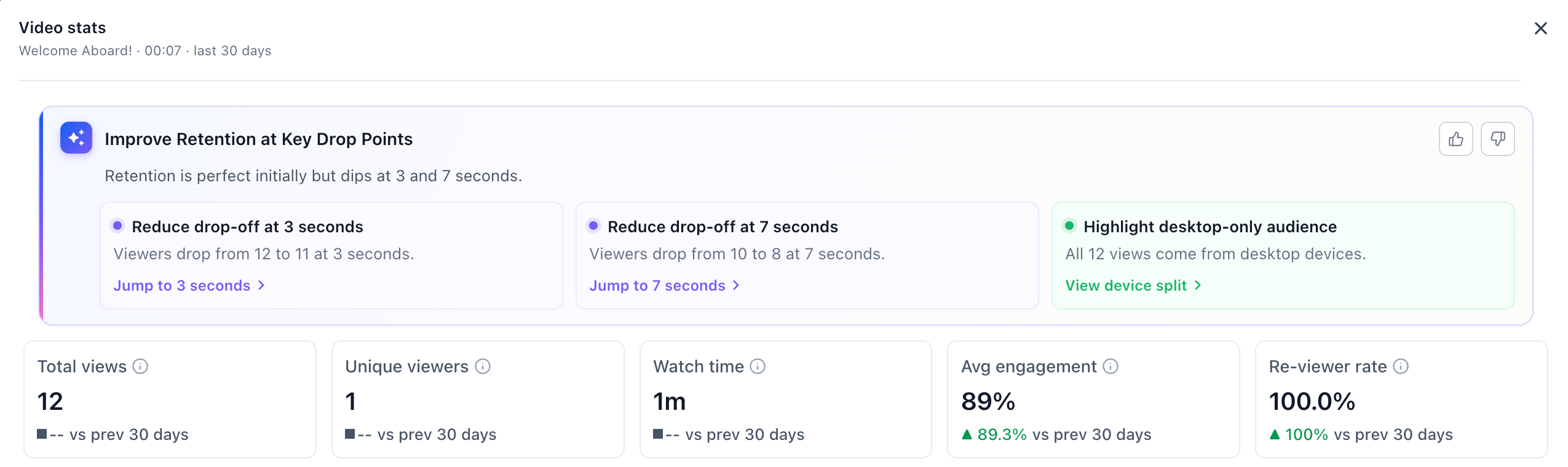Screen dimensions: 1568x467
Task: Click the Re-viewer rate value 100.0%
Action: click(1312, 402)
